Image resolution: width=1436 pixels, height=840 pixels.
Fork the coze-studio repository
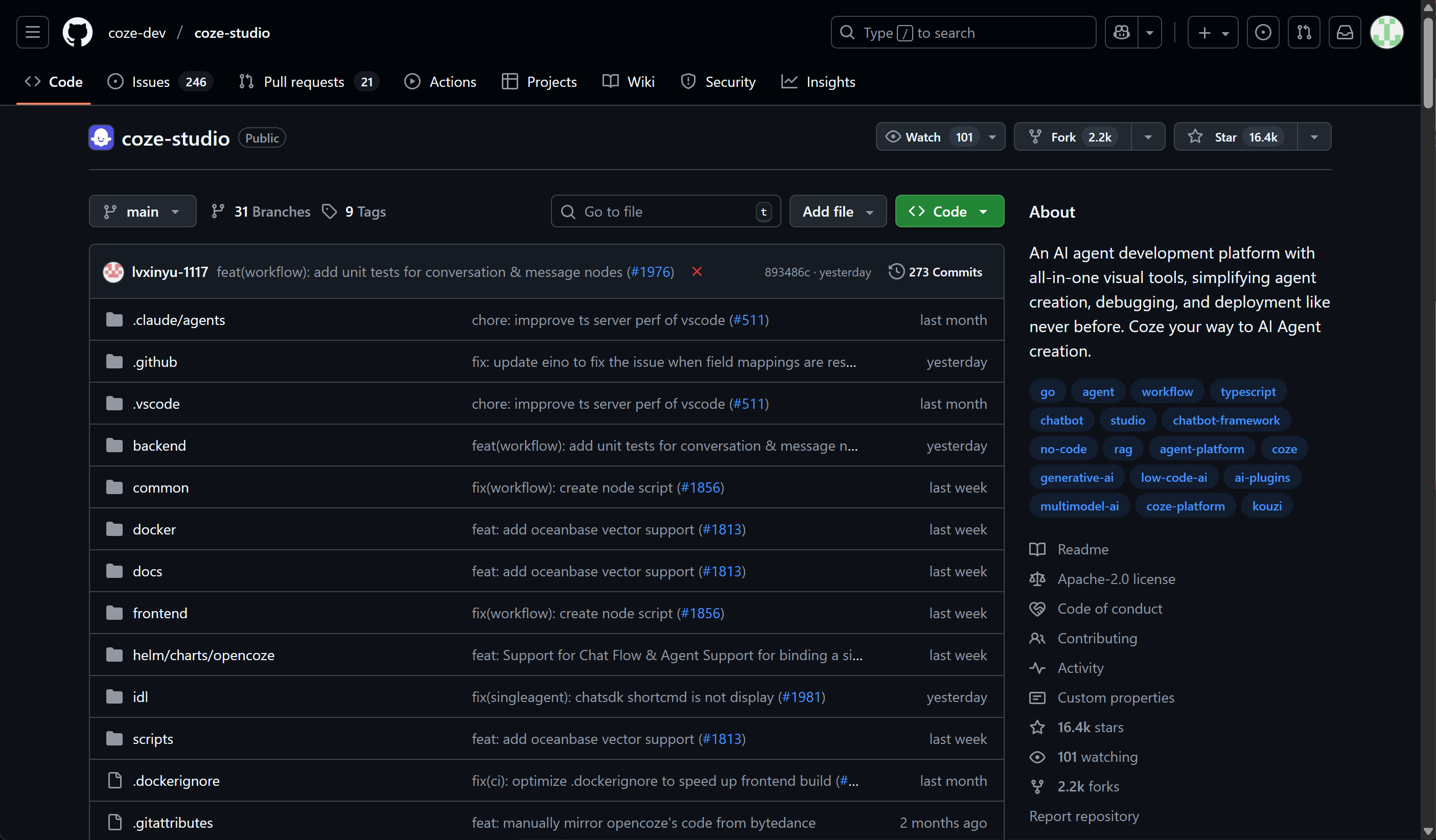[x=1073, y=137]
